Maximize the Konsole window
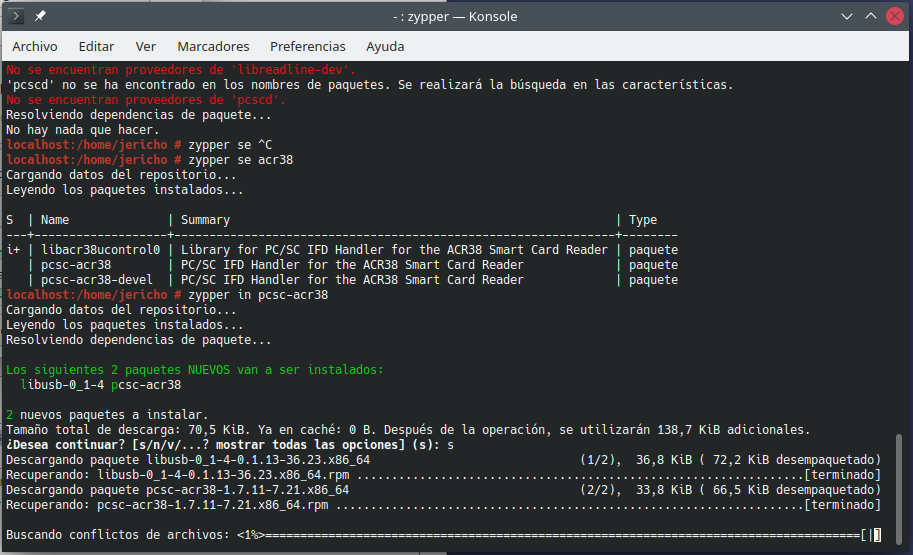 click(x=868, y=16)
